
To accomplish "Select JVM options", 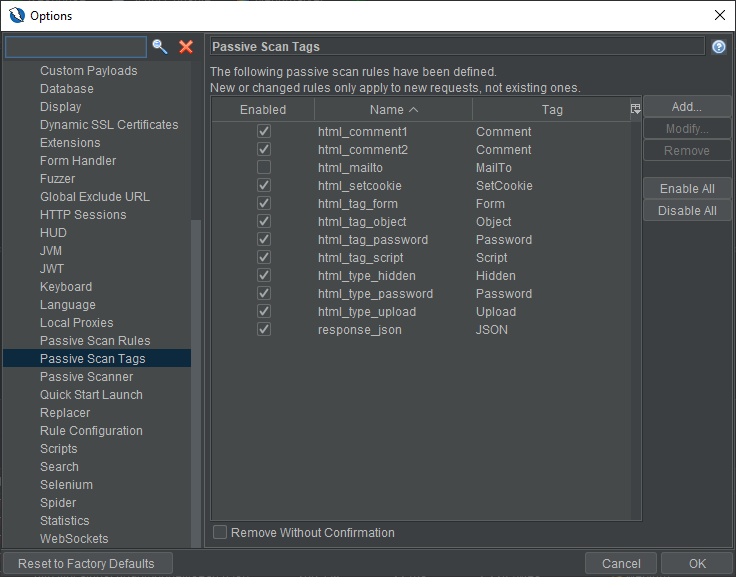I will (51, 251).
